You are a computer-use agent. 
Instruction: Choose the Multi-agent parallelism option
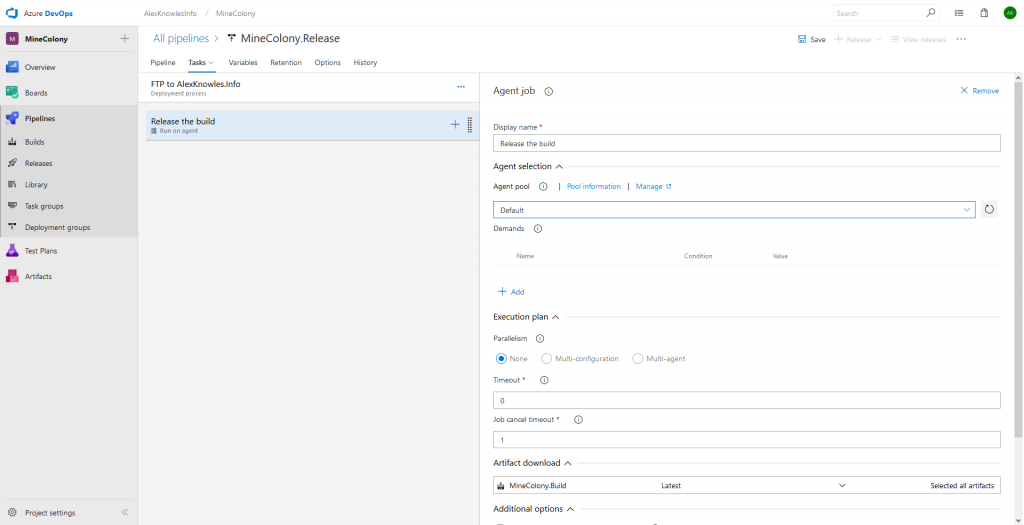tap(638, 358)
